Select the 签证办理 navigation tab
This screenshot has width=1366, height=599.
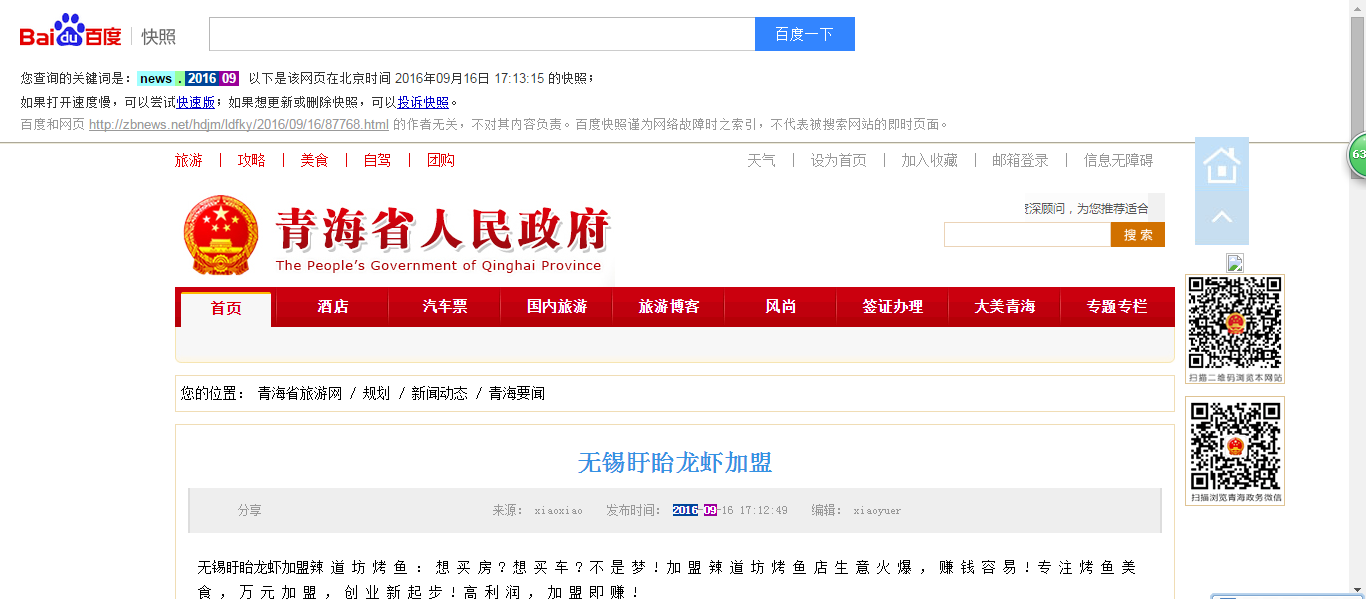click(893, 307)
